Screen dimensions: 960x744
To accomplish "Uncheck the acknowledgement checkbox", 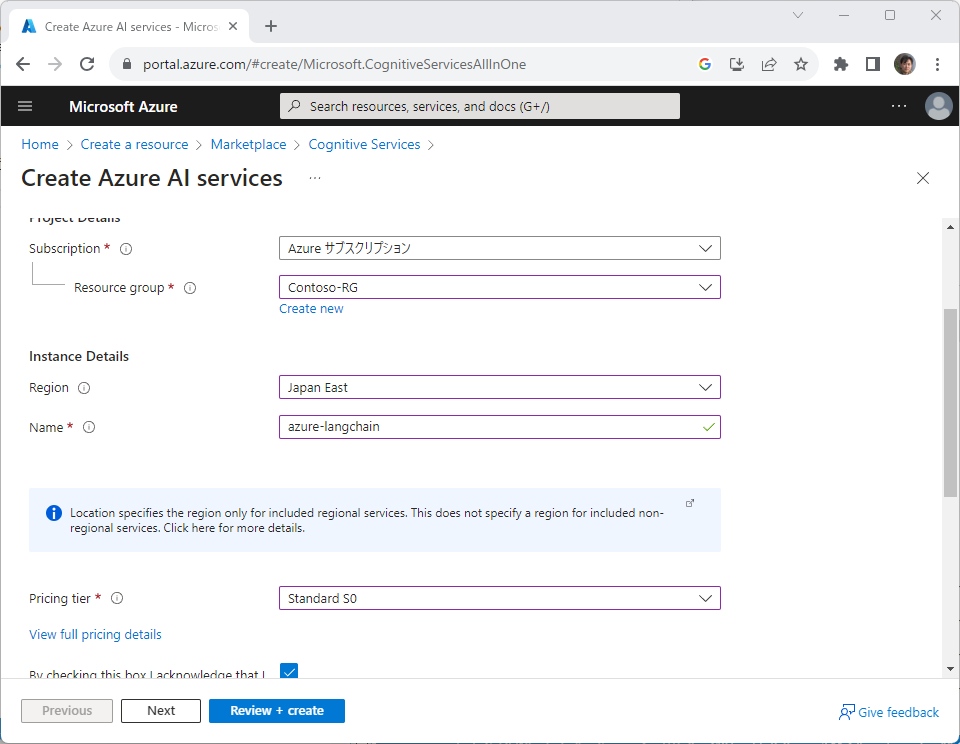I will [x=289, y=671].
